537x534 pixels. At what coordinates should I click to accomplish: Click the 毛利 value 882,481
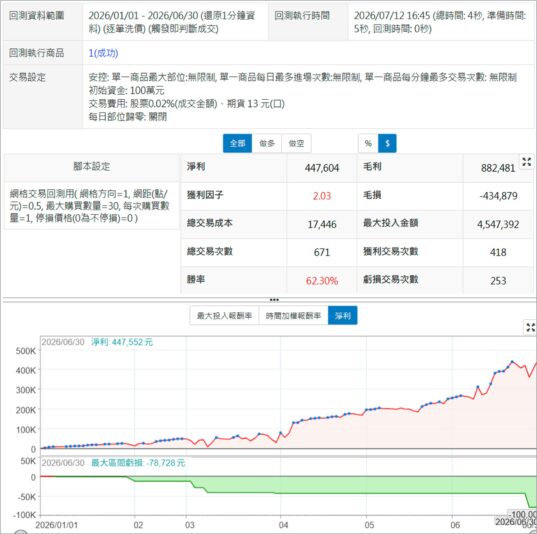pyautogui.click(x=498, y=168)
